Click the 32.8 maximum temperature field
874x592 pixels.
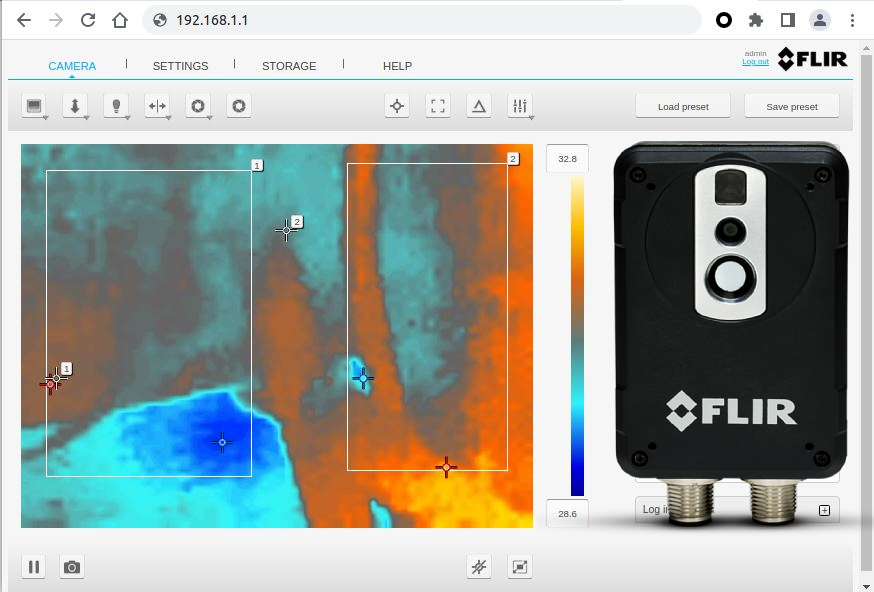coord(567,159)
